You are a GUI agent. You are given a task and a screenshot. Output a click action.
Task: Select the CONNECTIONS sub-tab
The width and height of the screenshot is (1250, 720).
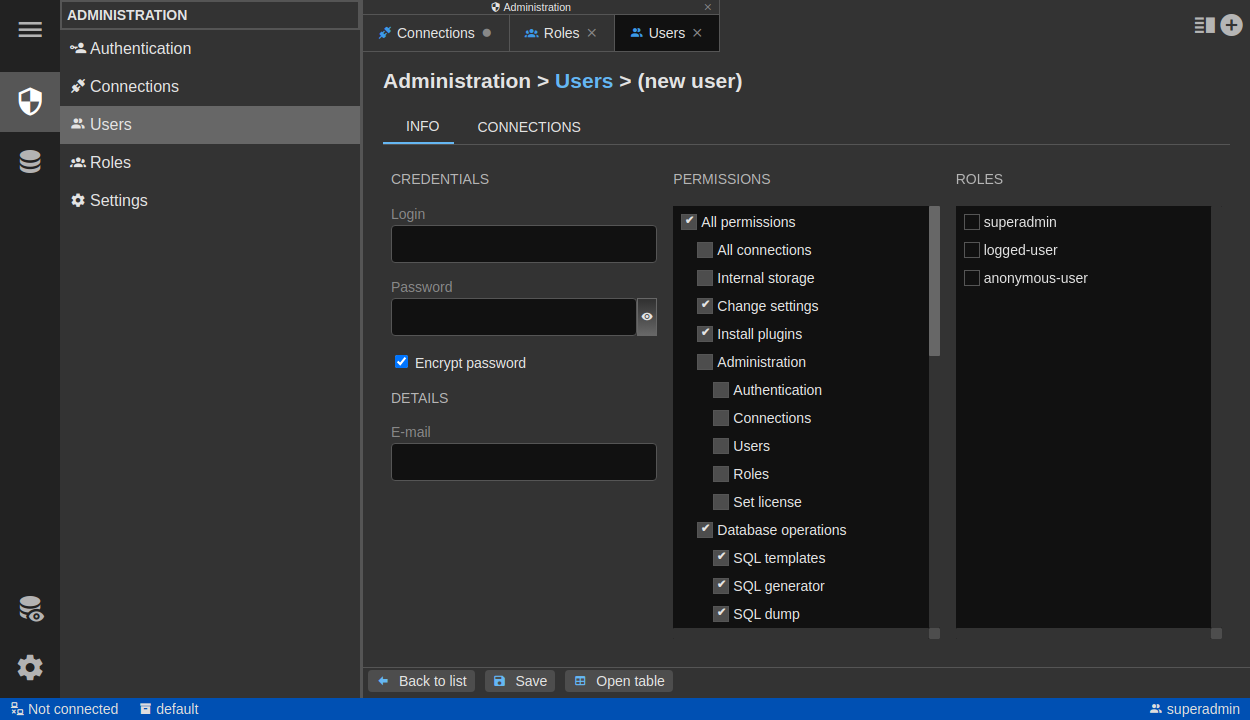pos(529,127)
